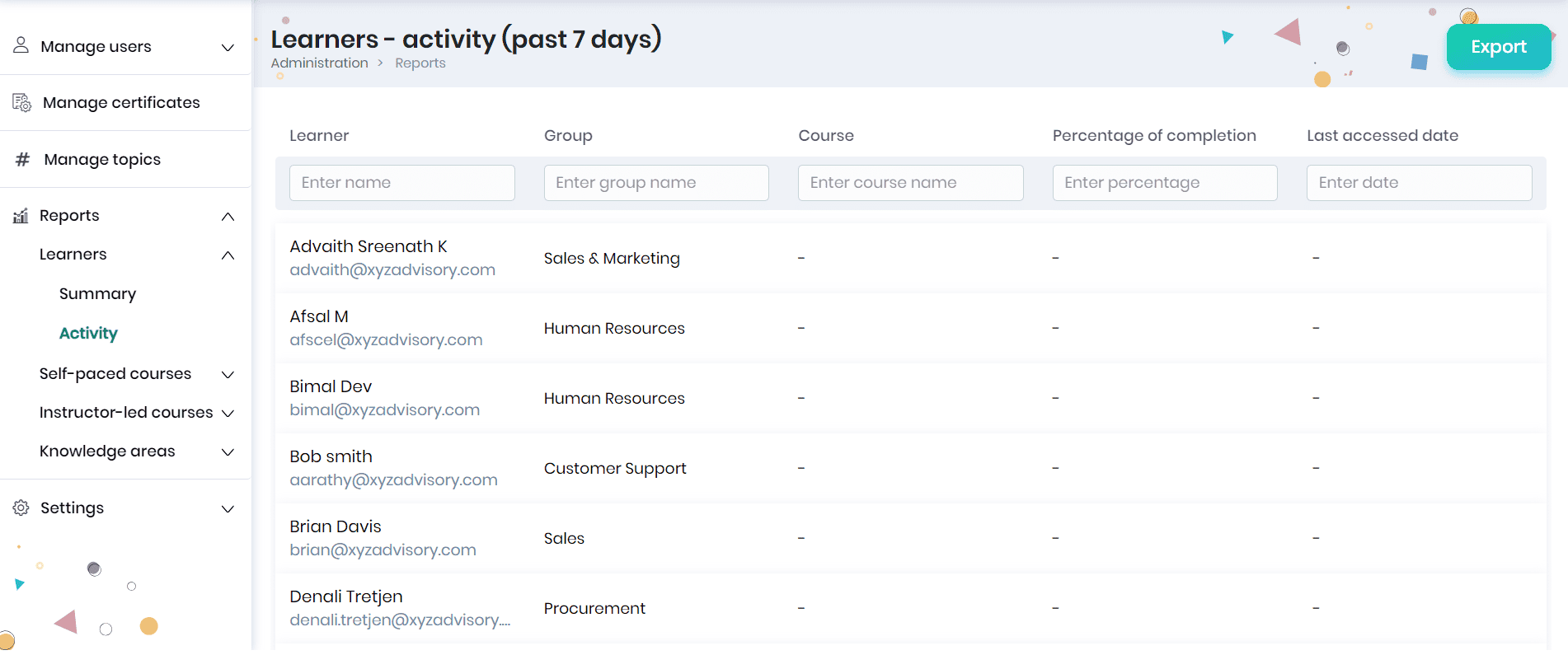Click the Manage users person icon
The image size is (1568, 655).
tap(21, 45)
